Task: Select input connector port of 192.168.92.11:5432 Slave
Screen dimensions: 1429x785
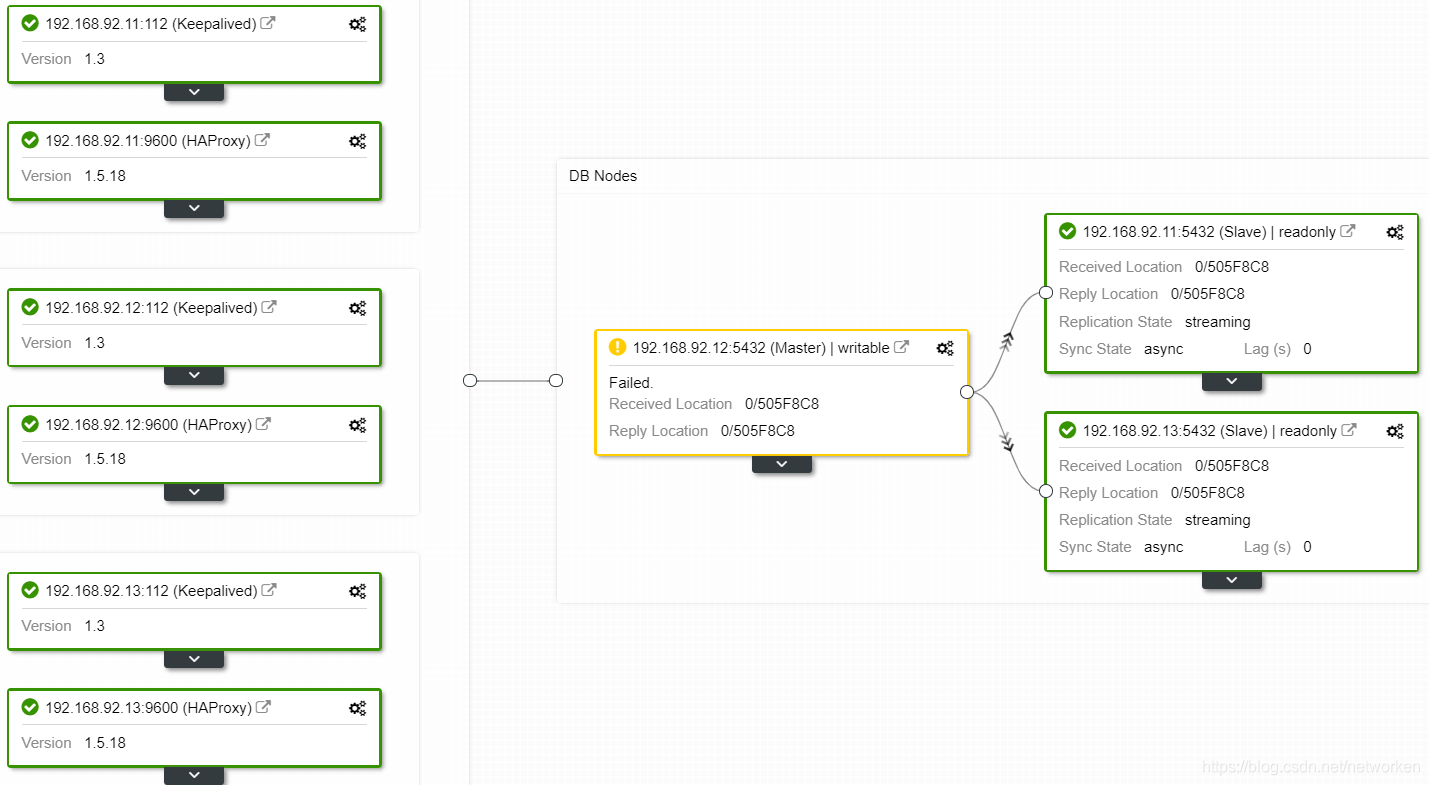Action: point(1045,293)
